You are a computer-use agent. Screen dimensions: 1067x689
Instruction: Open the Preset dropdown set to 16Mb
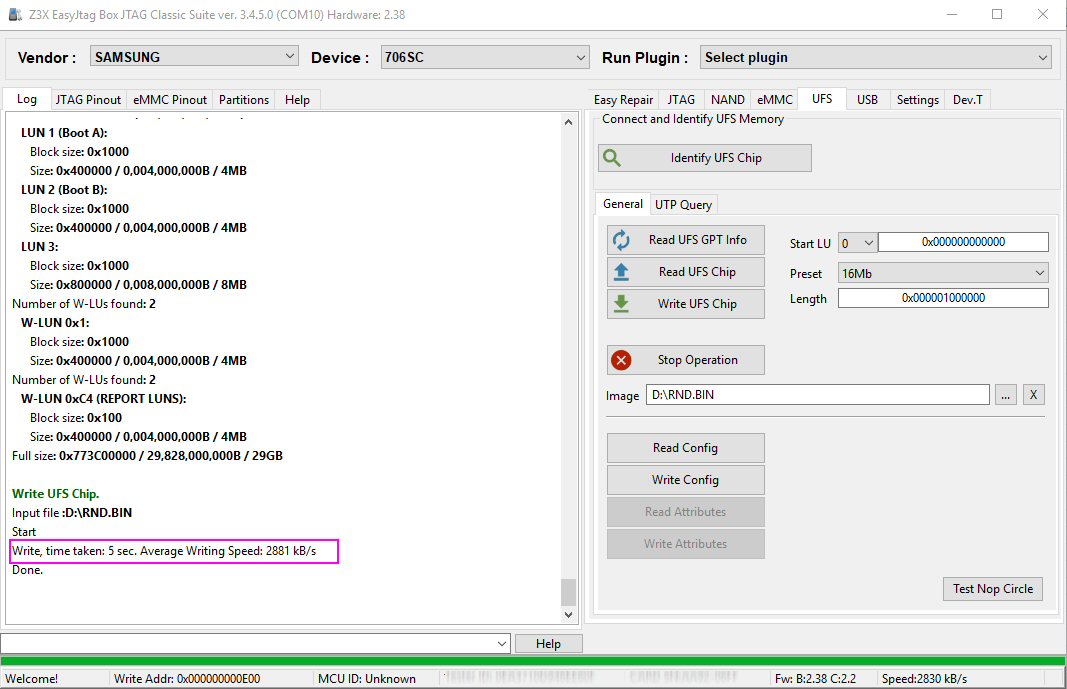coord(942,273)
